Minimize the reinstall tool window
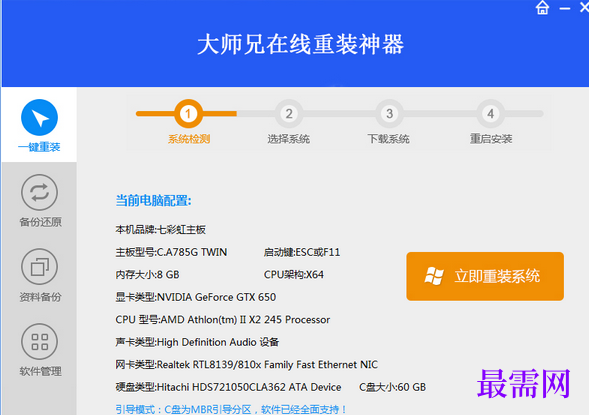 tap(565, 8)
